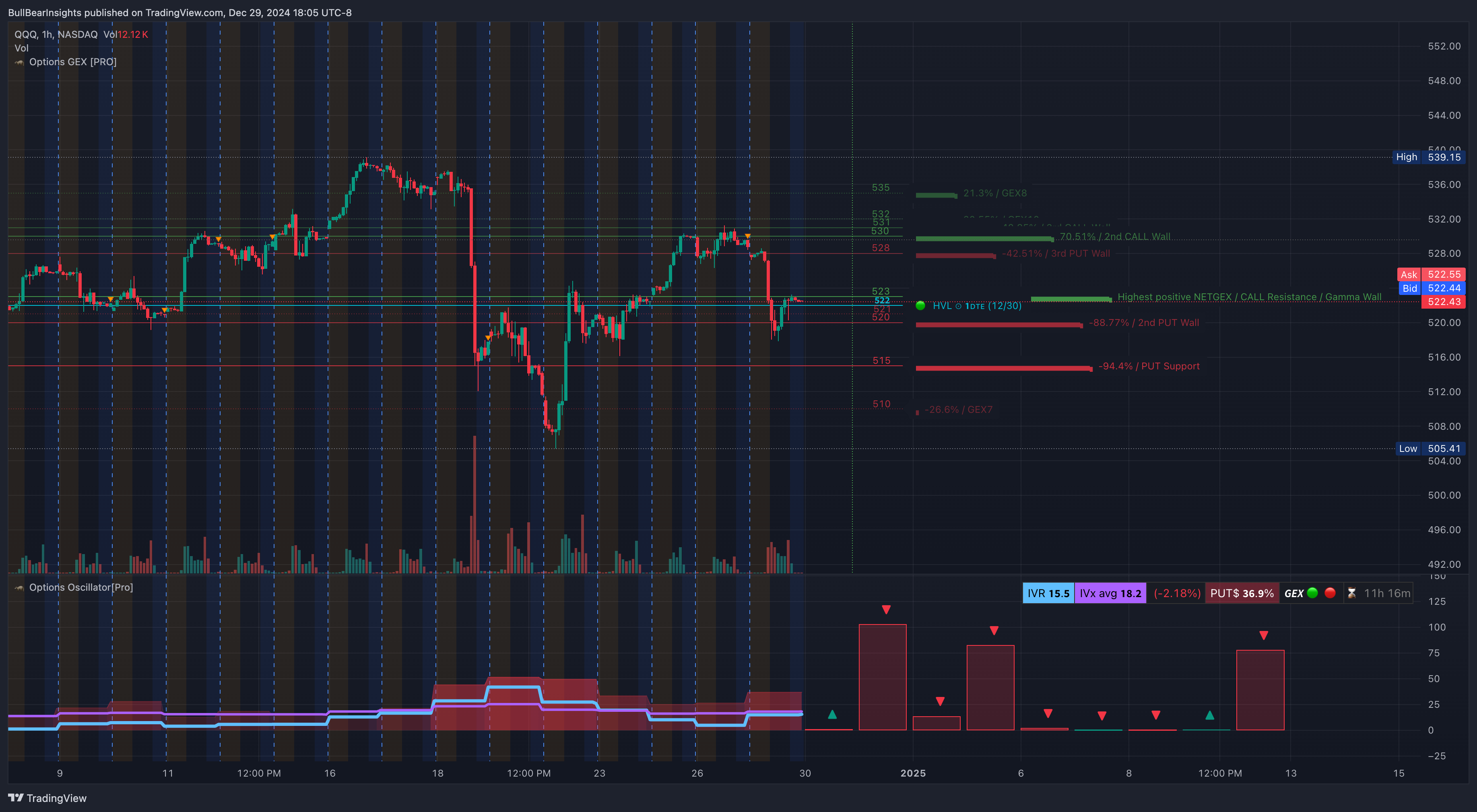Open the IVR 15.5 info box
Image resolution: width=1477 pixels, height=812 pixels.
click(1048, 594)
